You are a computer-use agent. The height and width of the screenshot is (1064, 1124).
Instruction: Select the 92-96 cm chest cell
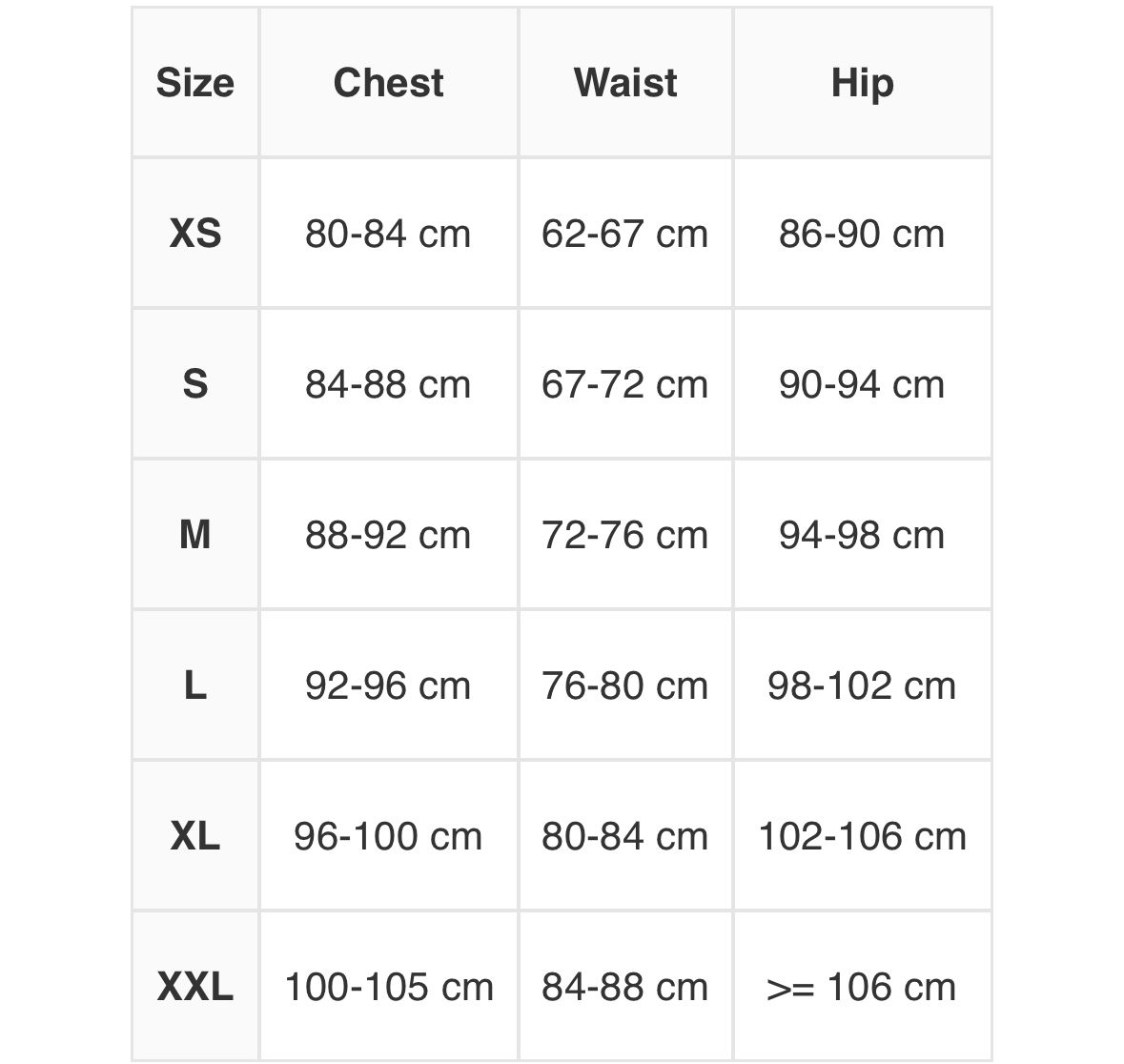(389, 685)
